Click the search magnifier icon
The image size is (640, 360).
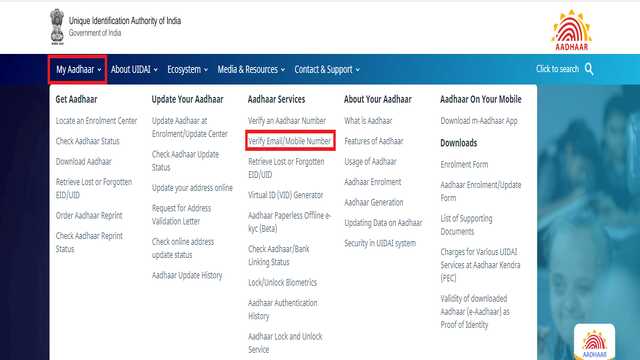[x=589, y=69]
